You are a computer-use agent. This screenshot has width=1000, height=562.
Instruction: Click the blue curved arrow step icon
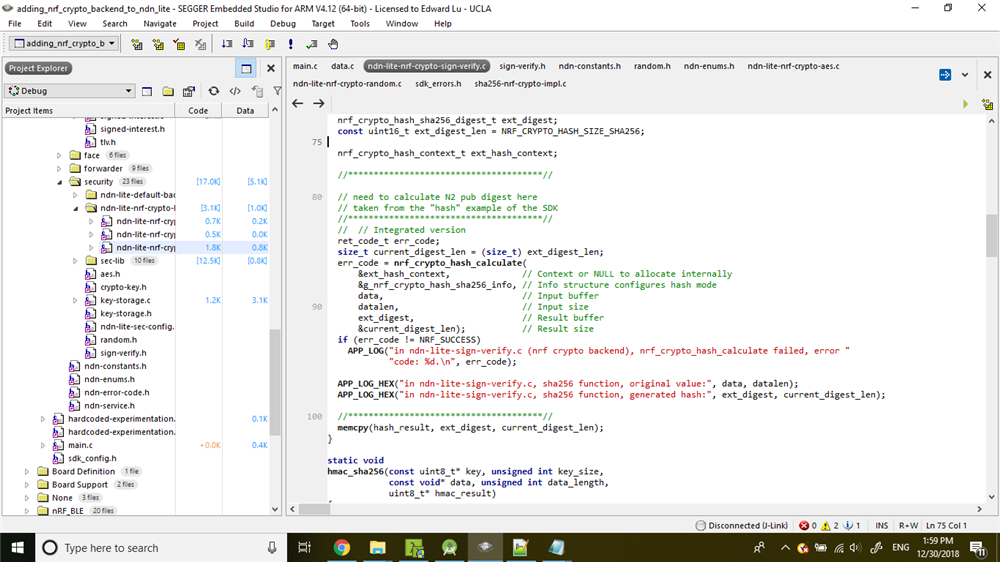pos(248,44)
